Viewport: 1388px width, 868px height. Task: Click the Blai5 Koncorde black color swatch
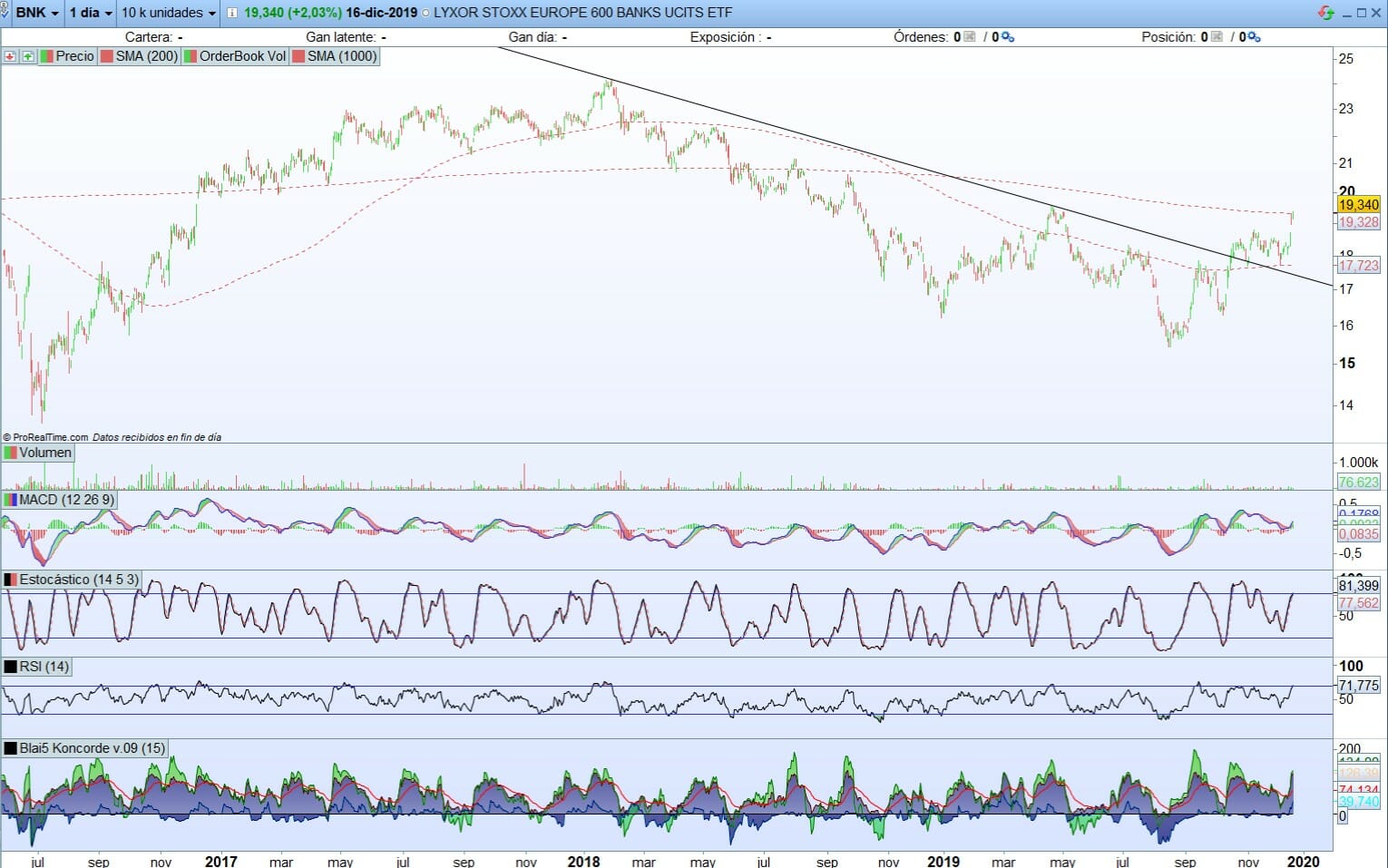10,748
